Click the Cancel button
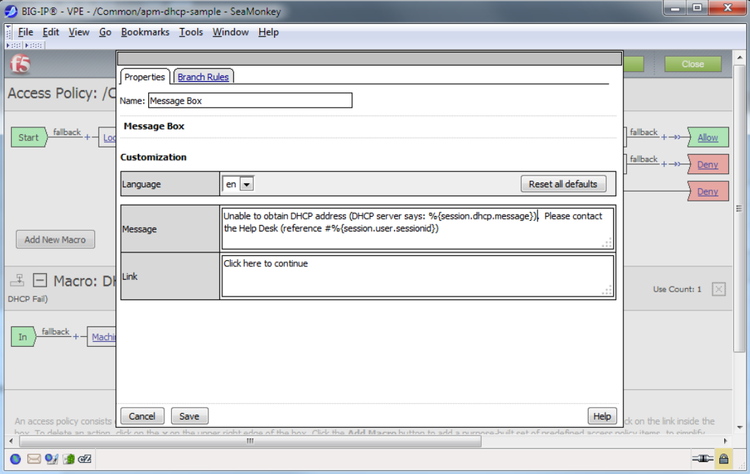 click(142, 416)
